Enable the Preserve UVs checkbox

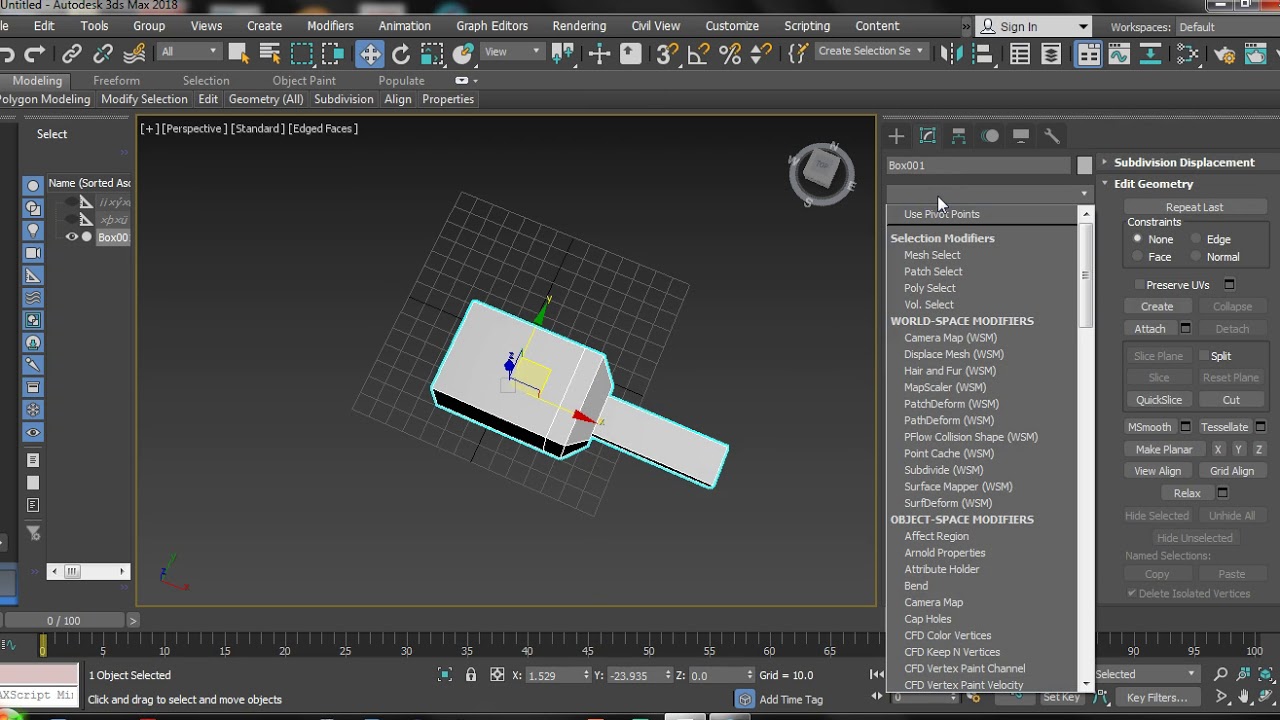click(1139, 285)
